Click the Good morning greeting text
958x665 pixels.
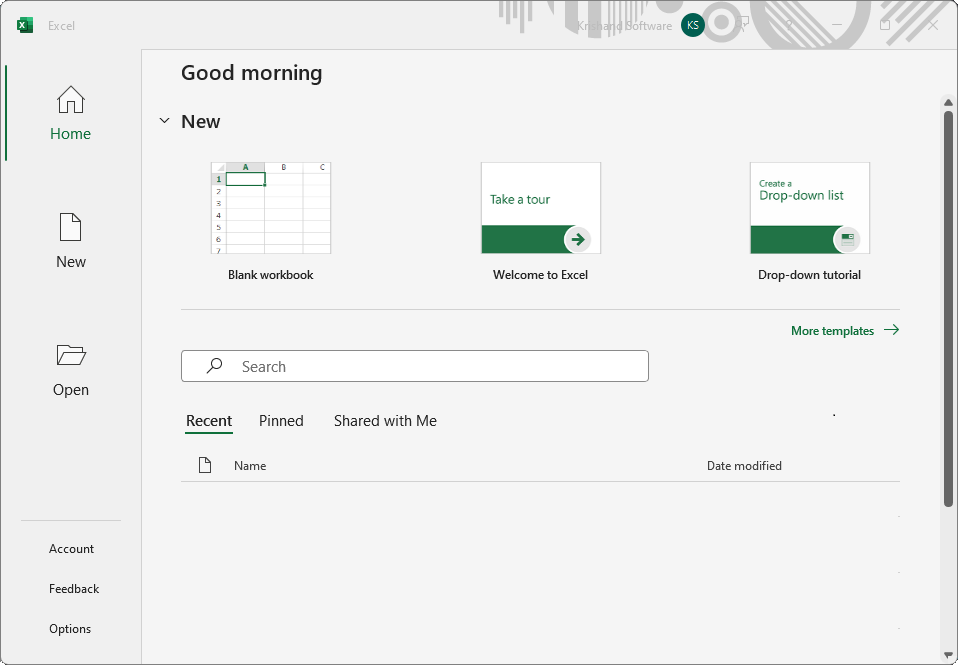[x=252, y=73]
